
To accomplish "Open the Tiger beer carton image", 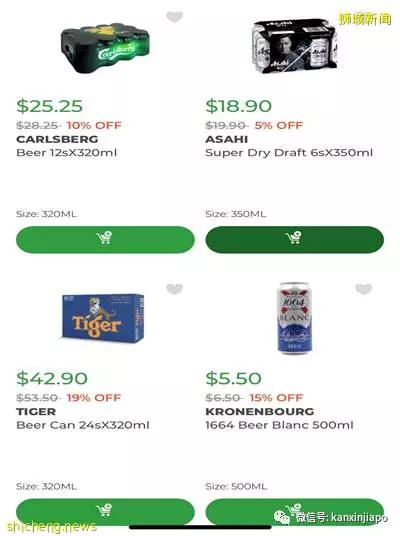I will click(103, 318).
